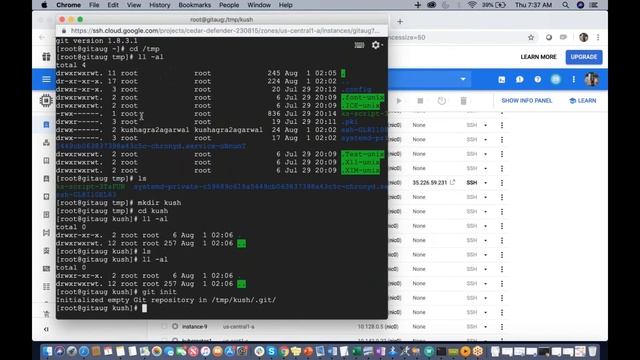This screenshot has width=640, height=360.
Task: Open the Google Cloud navigation hamburger menu
Action: click(46, 79)
